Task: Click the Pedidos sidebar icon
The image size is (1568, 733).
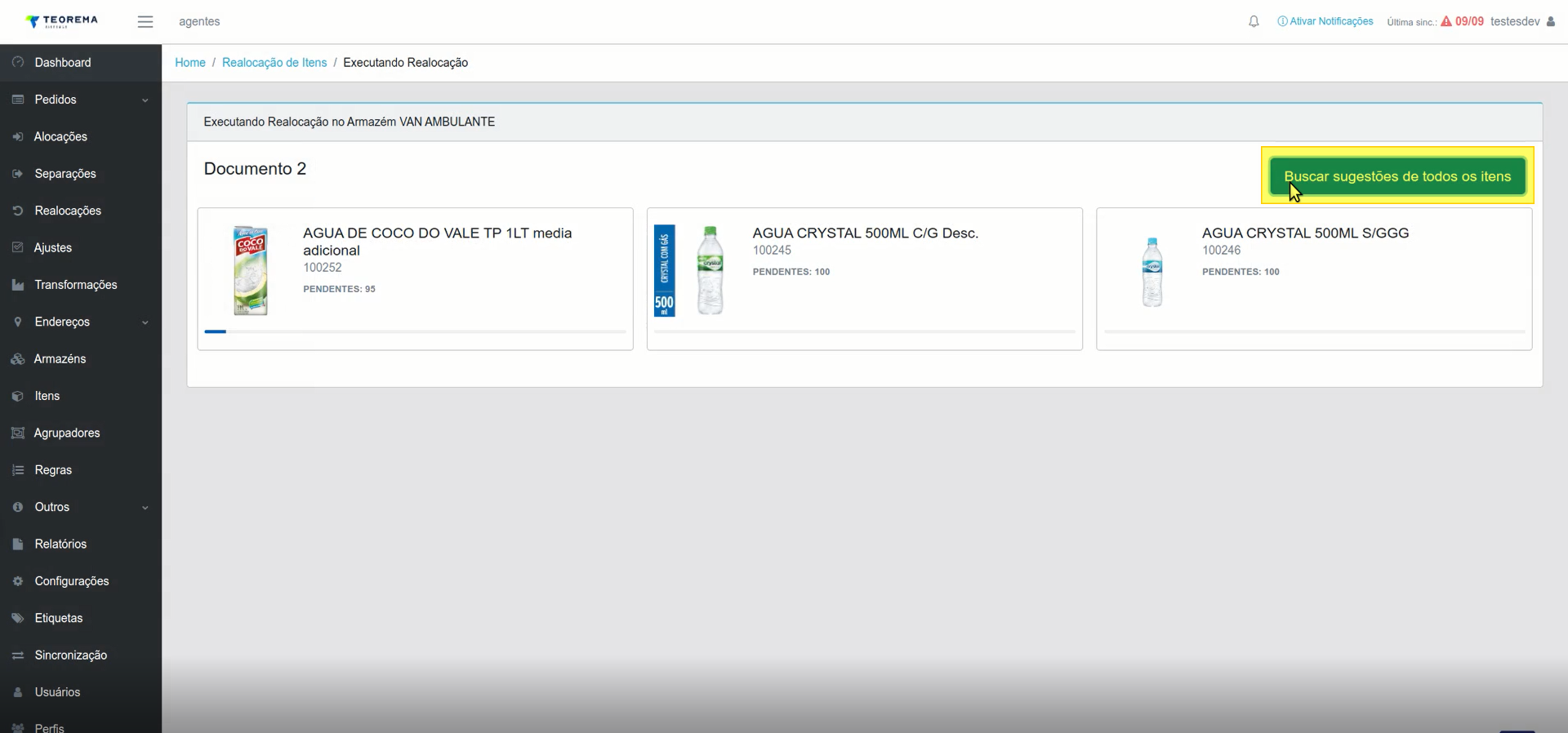Action: pos(18,100)
